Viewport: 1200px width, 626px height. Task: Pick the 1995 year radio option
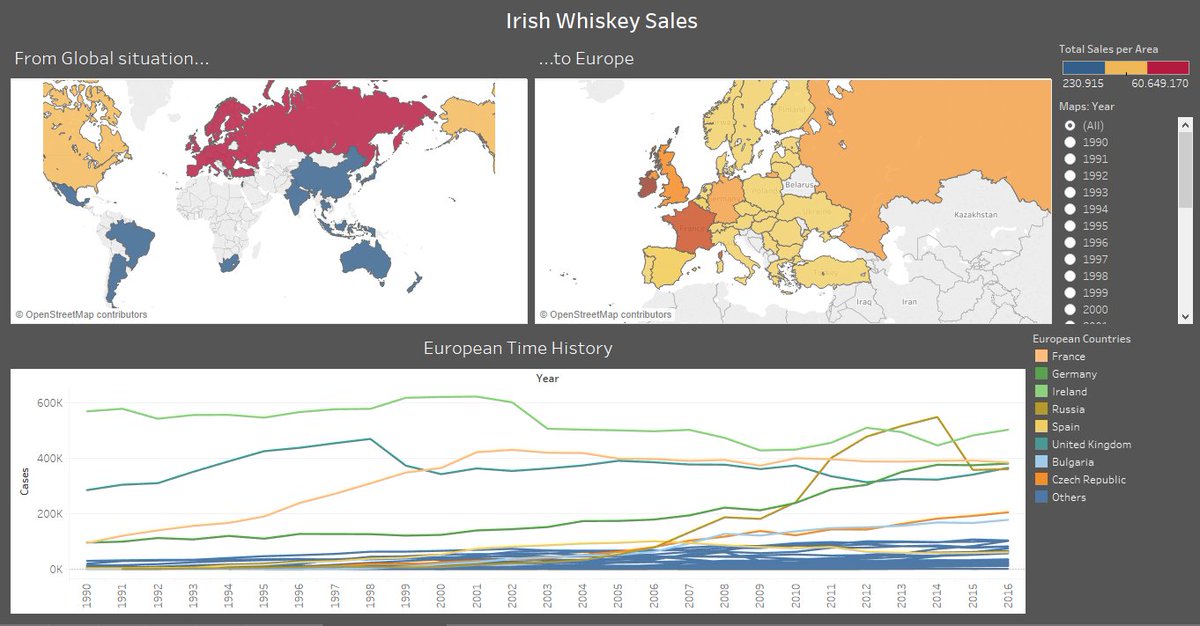[1070, 226]
